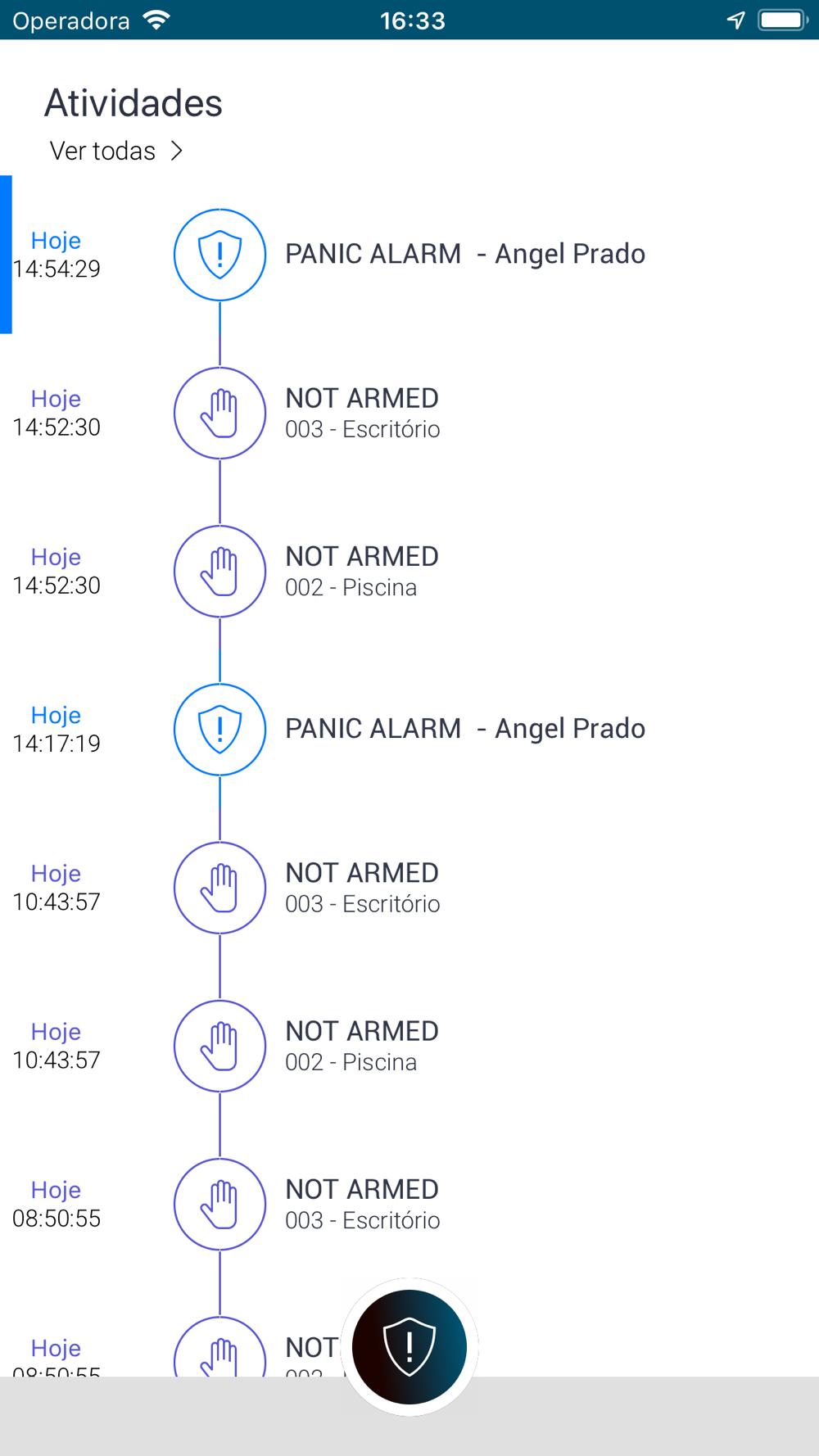Open PANIC ALARM - Angel Prado at 14:54:29
The width and height of the screenshot is (819, 1456).
coord(464,254)
